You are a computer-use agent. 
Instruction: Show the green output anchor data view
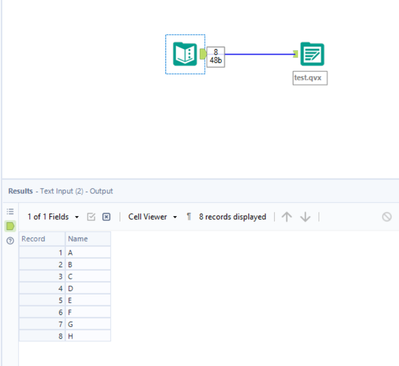point(10,226)
